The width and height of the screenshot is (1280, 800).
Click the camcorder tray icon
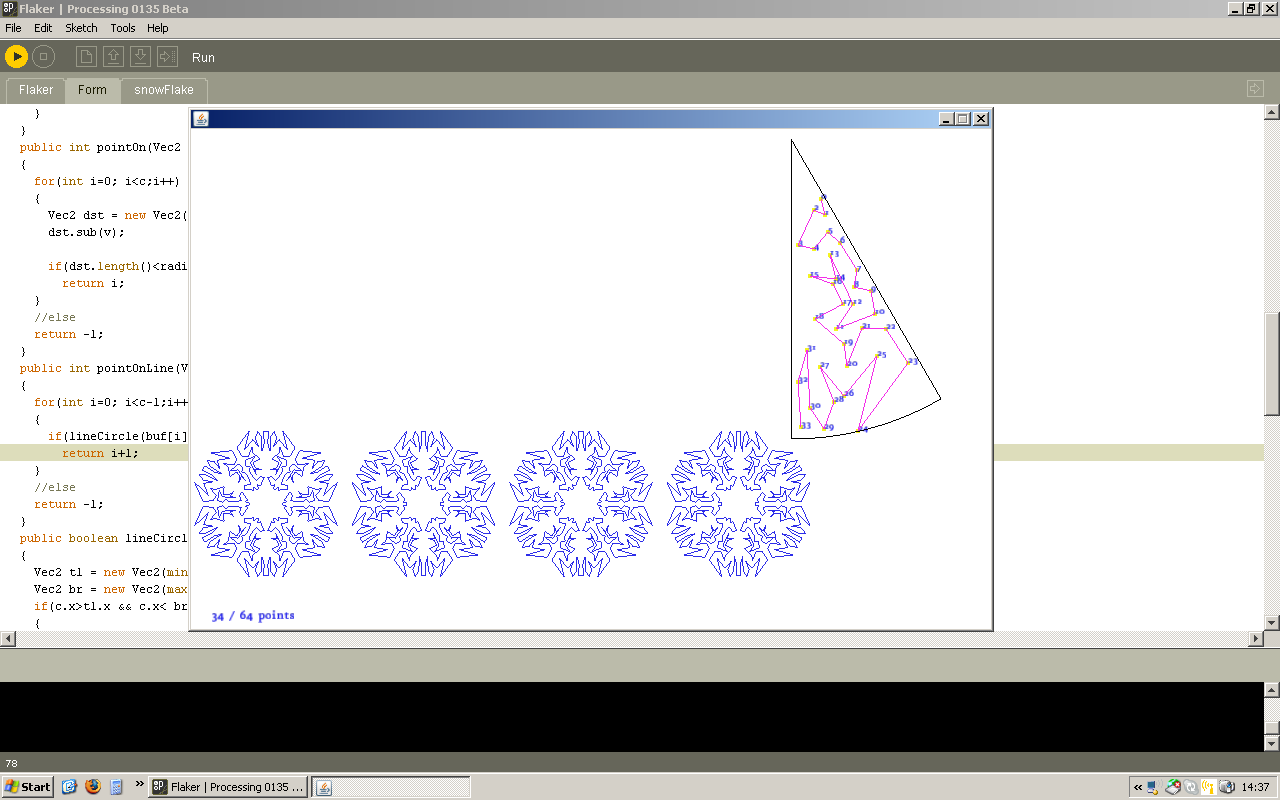[1227, 787]
